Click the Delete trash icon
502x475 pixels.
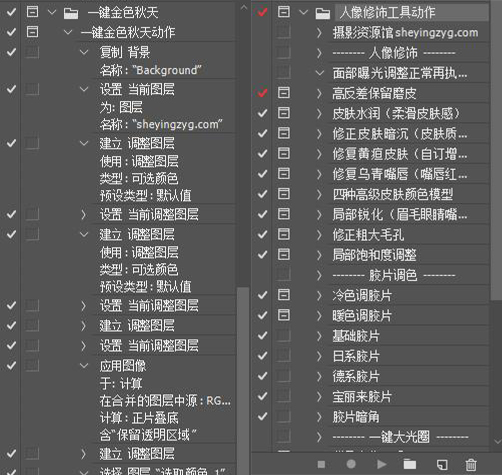pyautogui.click(x=471, y=464)
